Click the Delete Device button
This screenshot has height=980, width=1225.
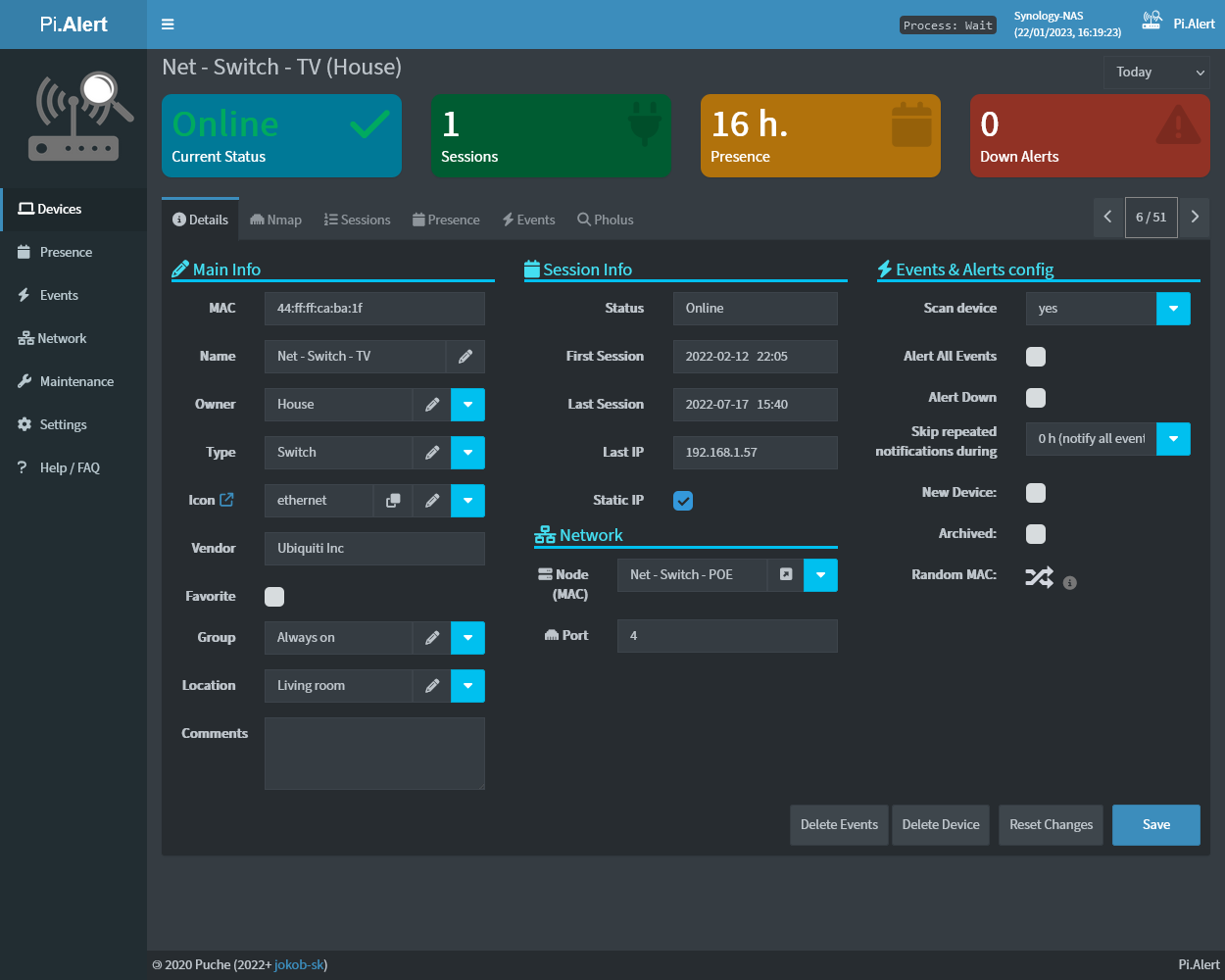pos(941,825)
